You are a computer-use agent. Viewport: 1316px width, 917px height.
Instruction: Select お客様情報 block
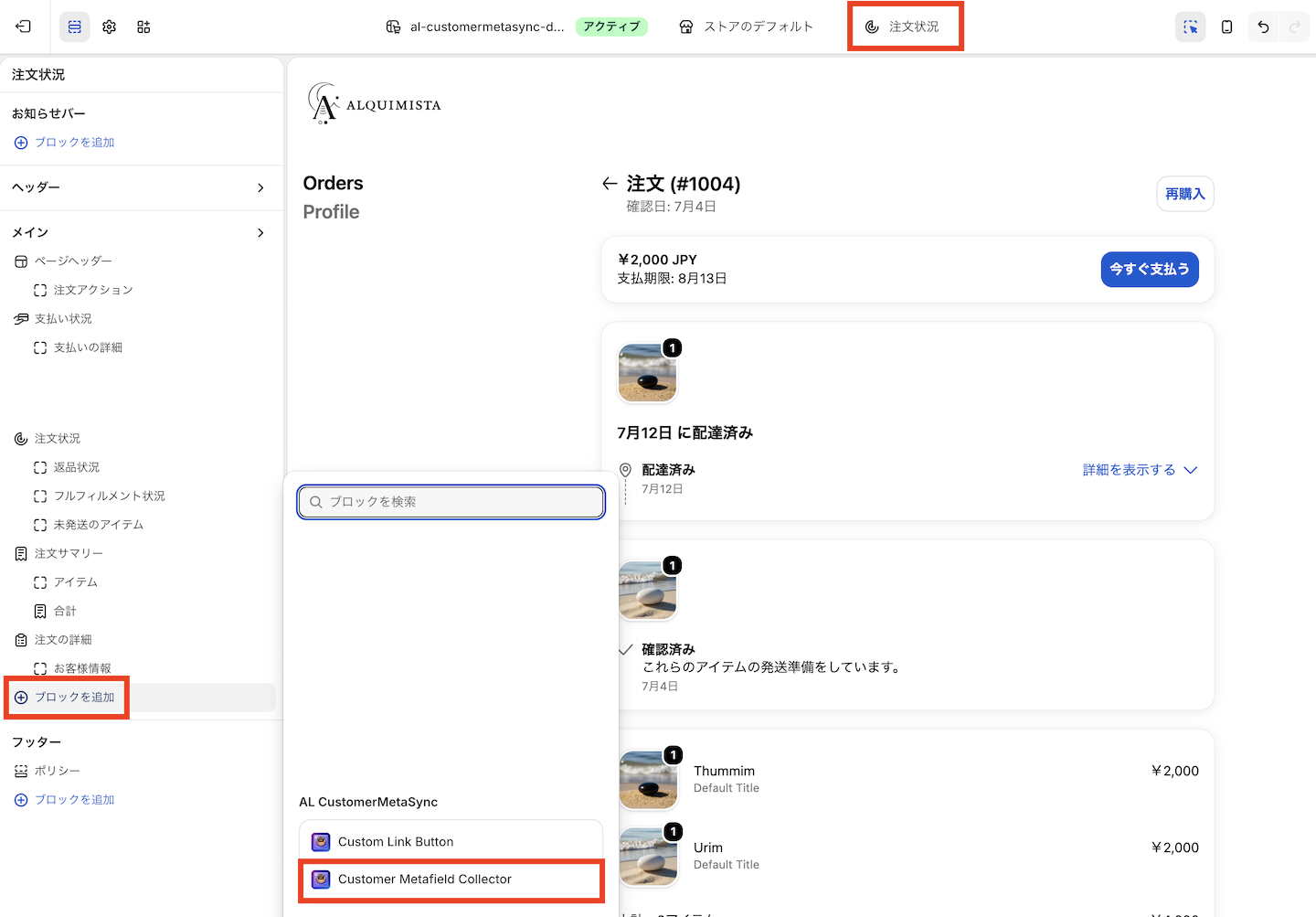click(x=82, y=668)
